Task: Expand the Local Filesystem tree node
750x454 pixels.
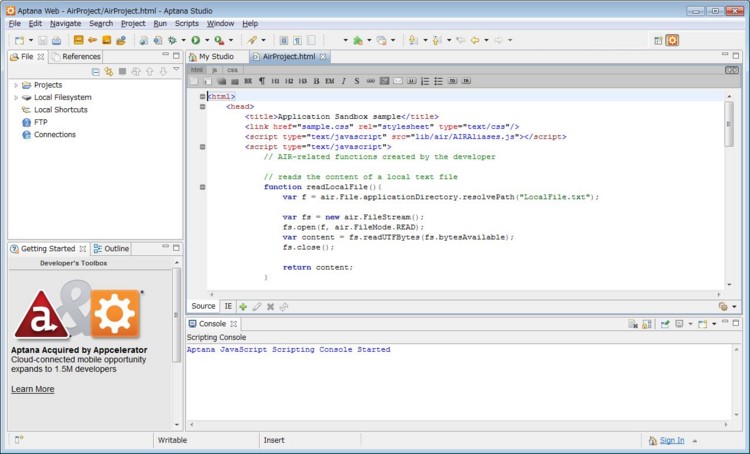Action: click(16, 98)
